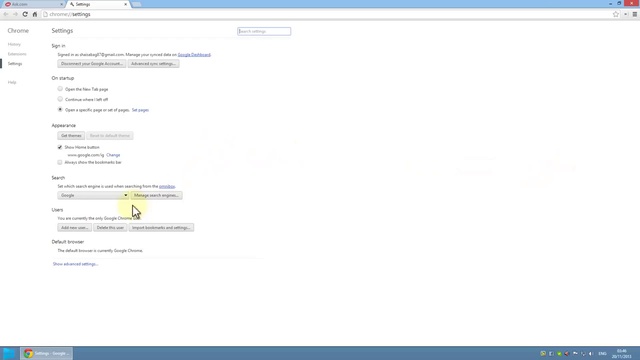Click the green tray icon
This screenshot has height=360, width=640.
point(559,353)
